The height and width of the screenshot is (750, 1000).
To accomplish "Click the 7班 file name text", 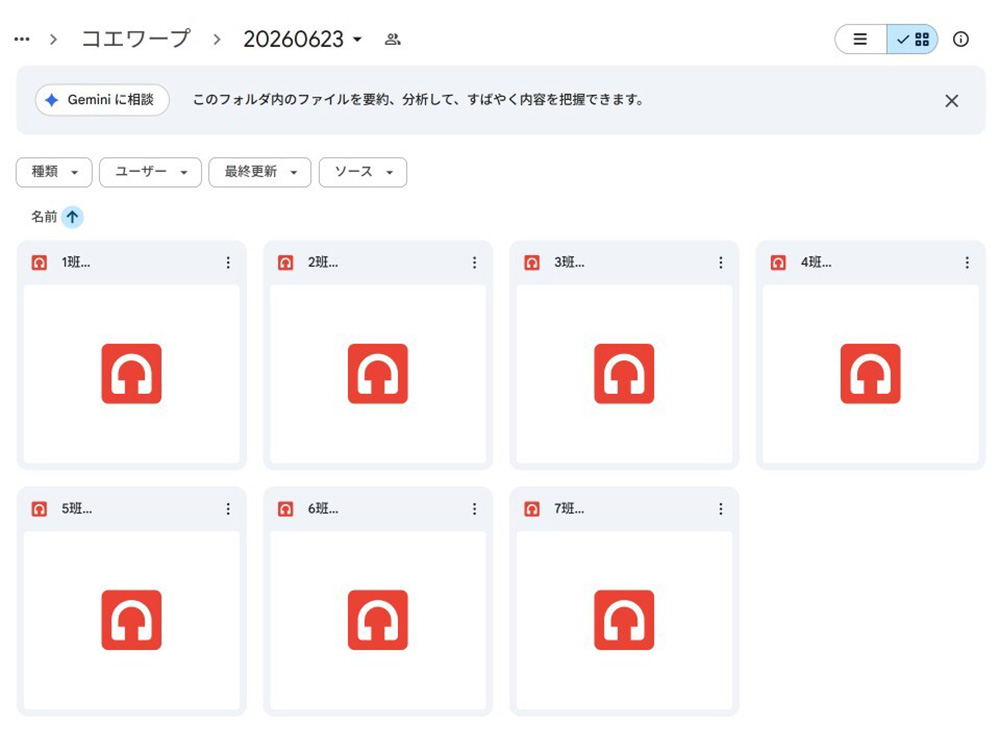I will 569,509.
